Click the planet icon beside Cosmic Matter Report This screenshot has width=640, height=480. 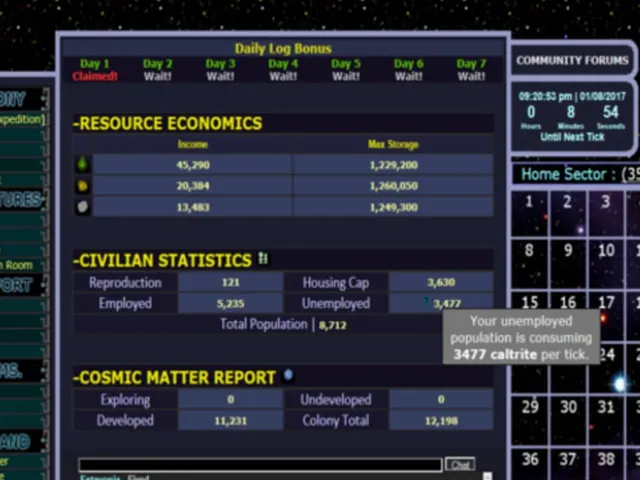tap(288, 375)
